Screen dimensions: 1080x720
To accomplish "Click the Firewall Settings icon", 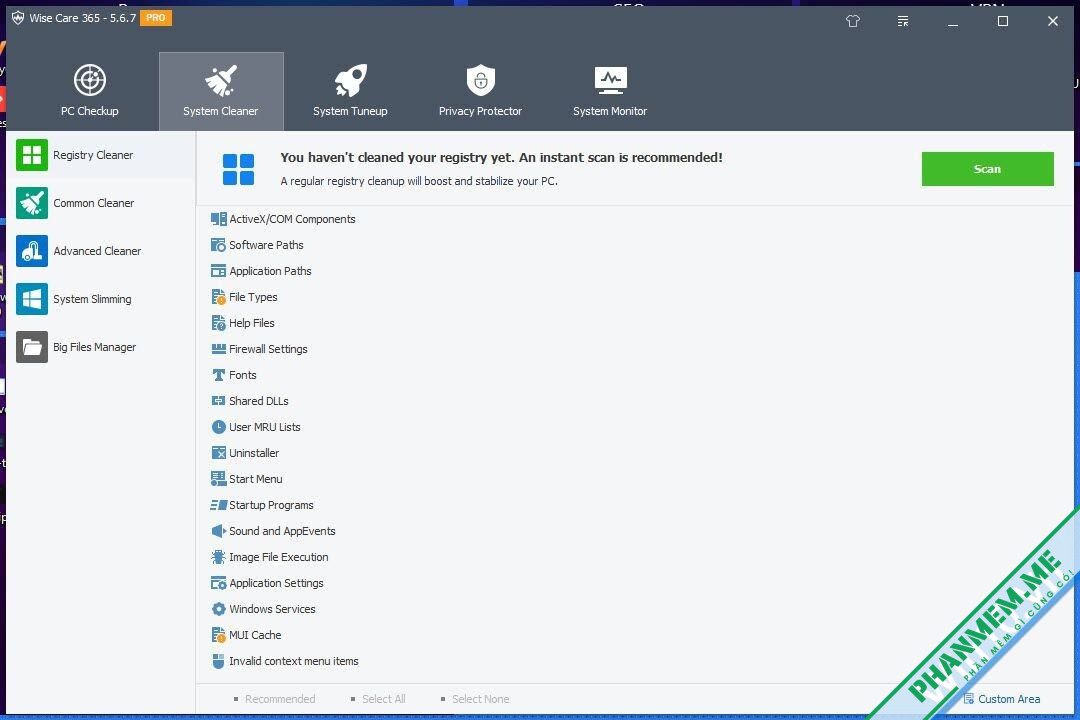I will pyautogui.click(x=218, y=349).
